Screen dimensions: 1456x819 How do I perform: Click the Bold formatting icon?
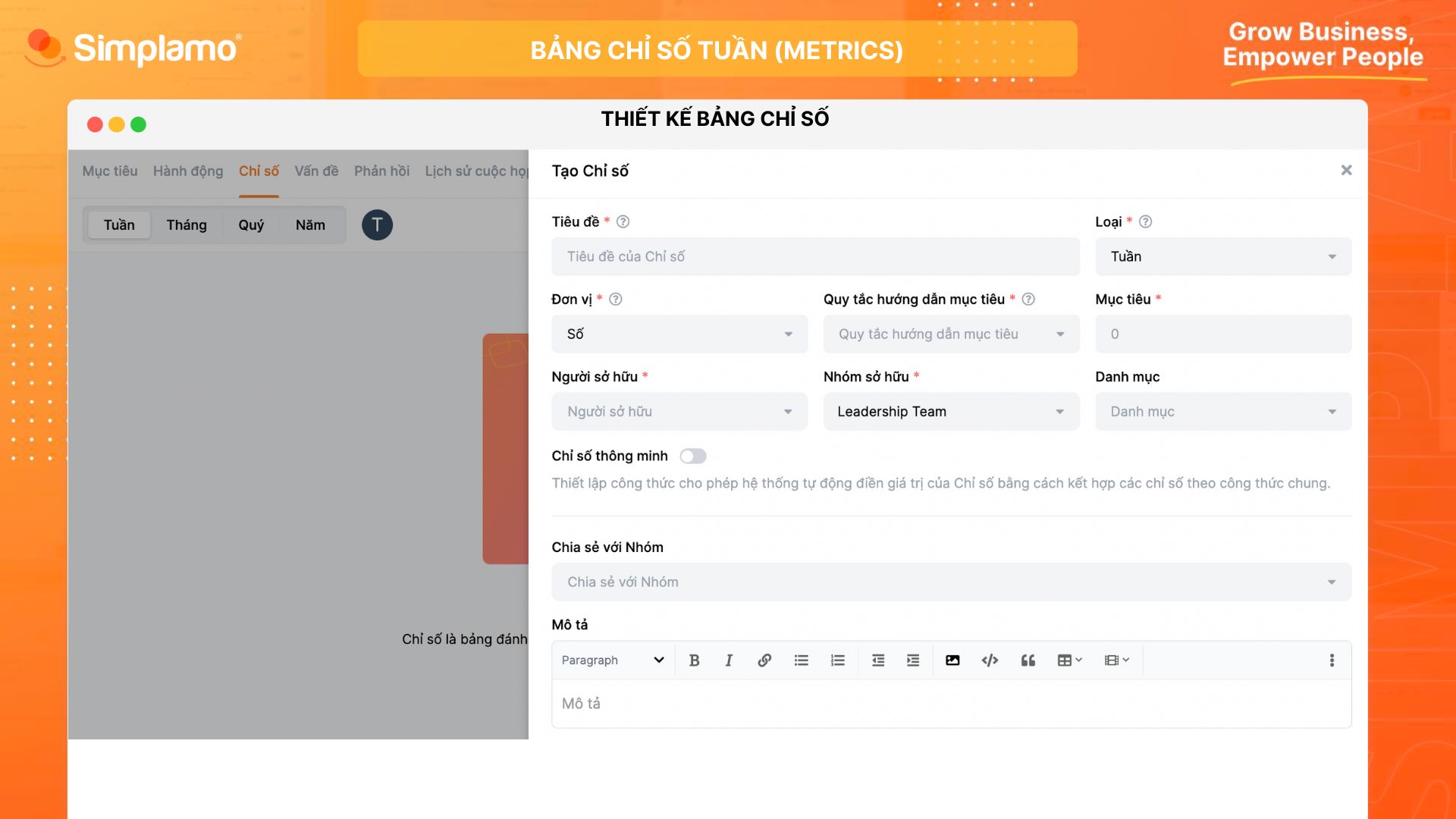(x=693, y=660)
